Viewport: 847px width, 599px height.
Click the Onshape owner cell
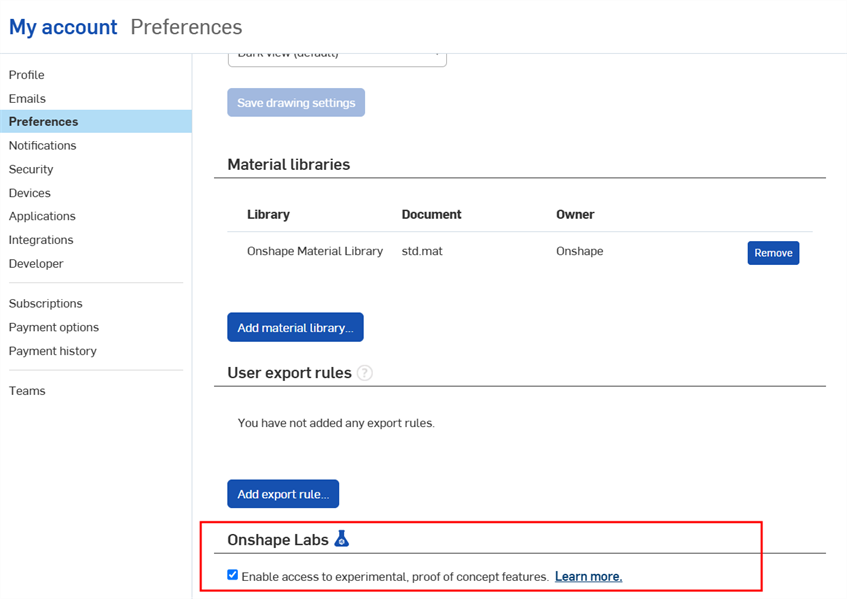click(580, 251)
